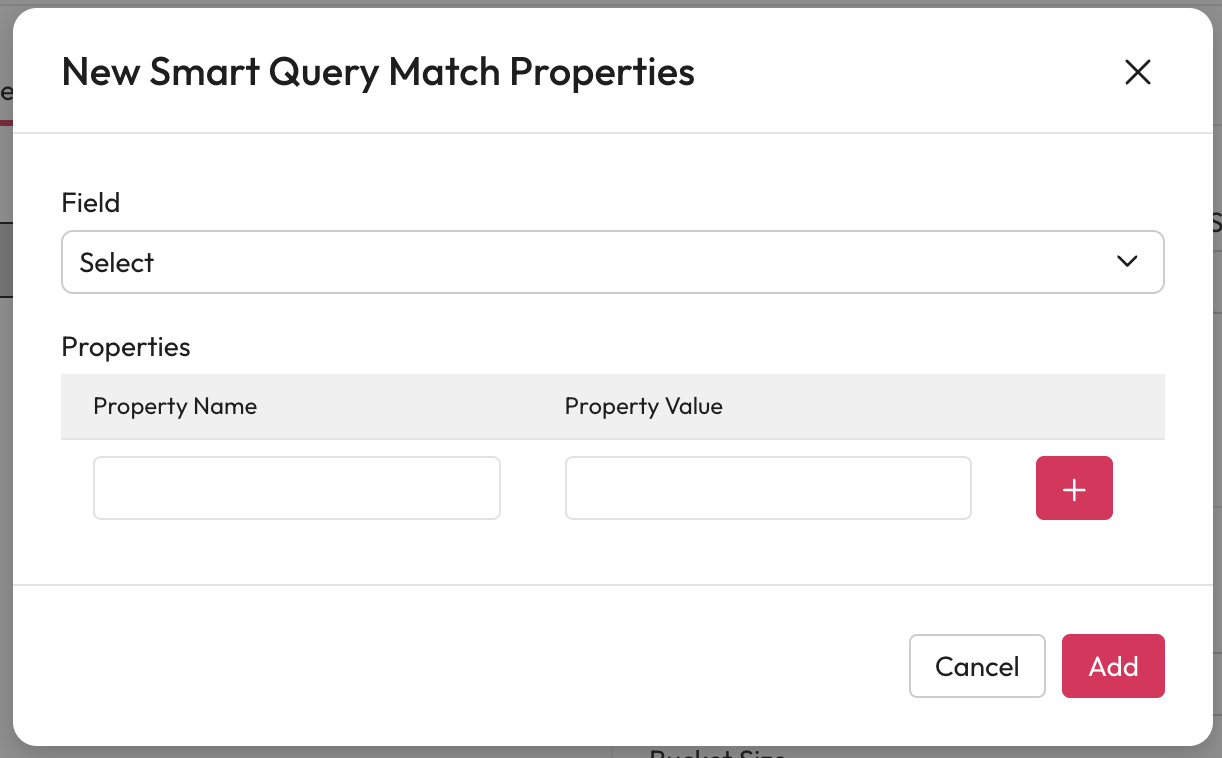This screenshot has width=1222, height=758.
Task: Click the dialog title "New Smart Query Match Properties"
Action: pos(378,72)
